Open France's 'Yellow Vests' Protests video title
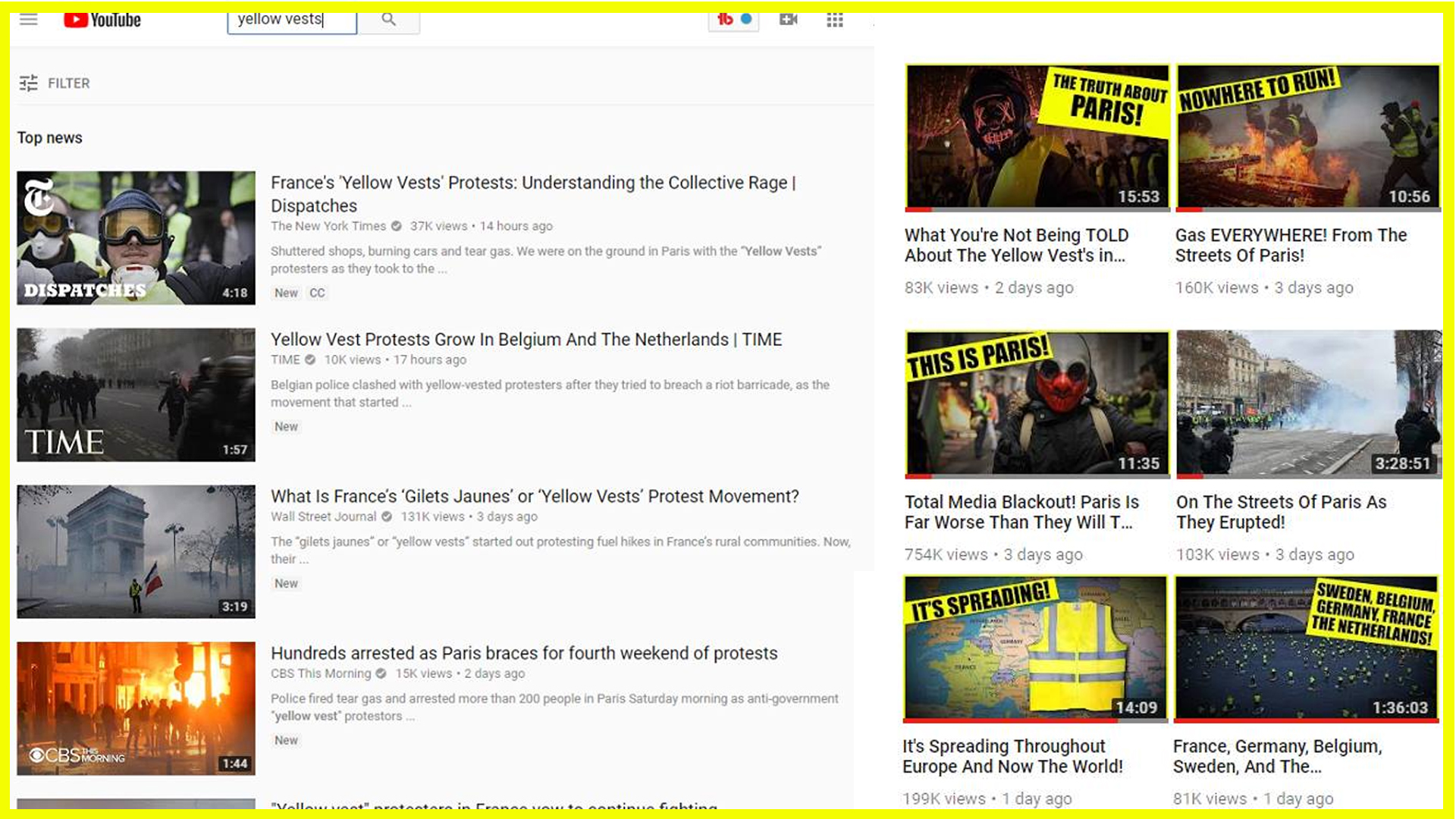1456x819 pixels. coord(533,194)
